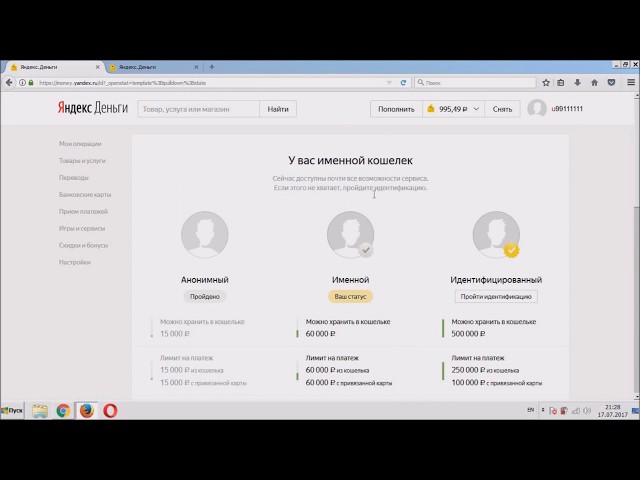Switch to the second Яндекс.Деньги tab
The width and height of the screenshot is (640, 480).
point(151,67)
